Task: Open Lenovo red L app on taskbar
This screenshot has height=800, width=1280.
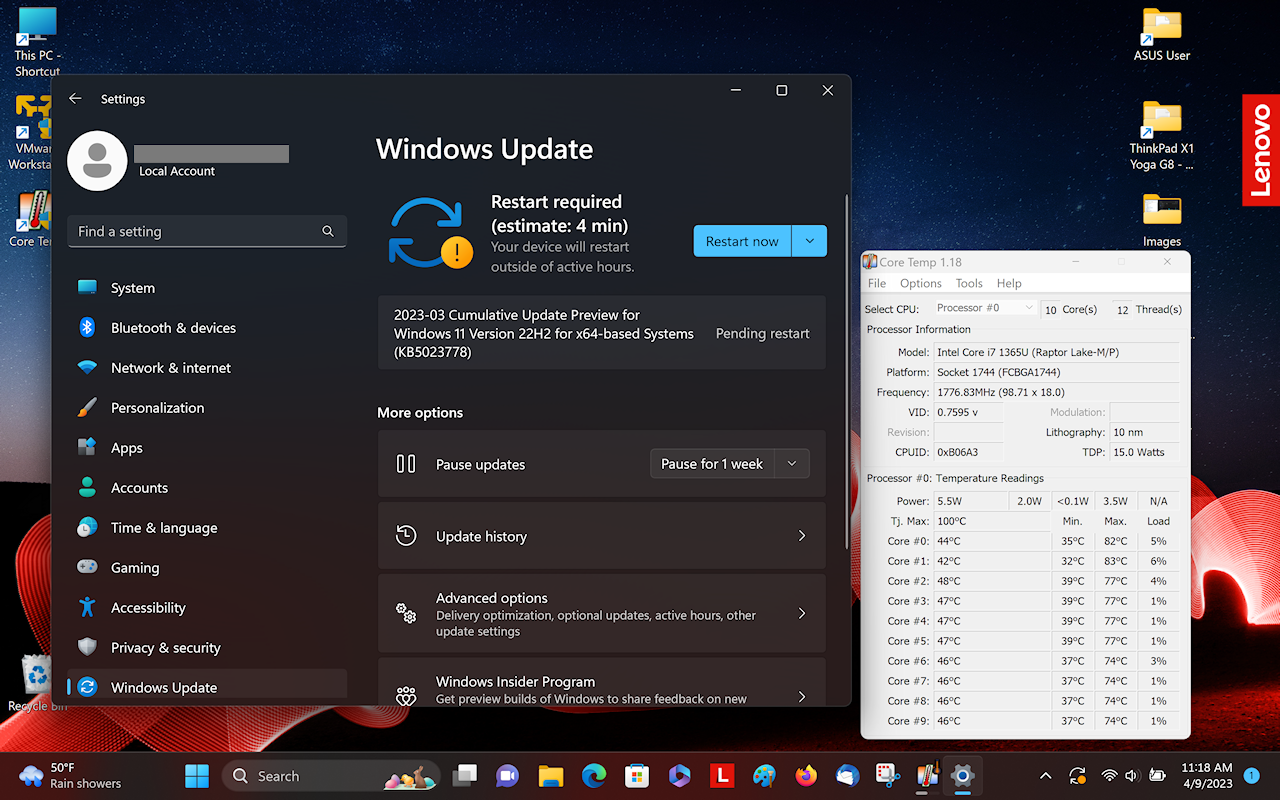Action: pos(721,776)
